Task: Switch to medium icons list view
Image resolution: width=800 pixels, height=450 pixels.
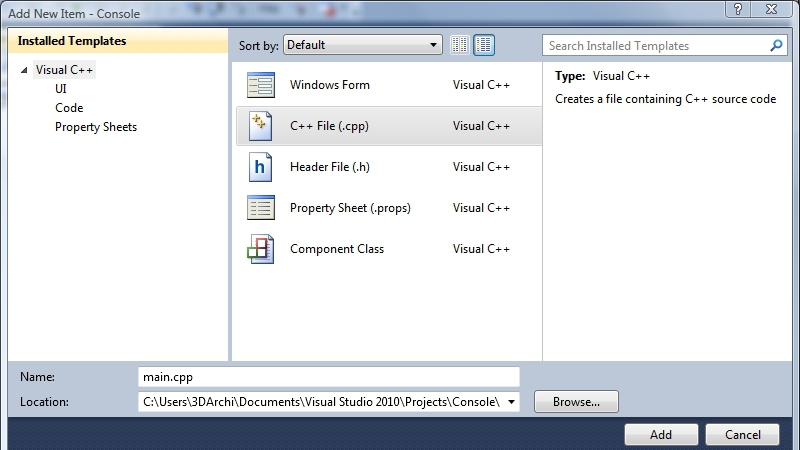Action: (x=484, y=45)
